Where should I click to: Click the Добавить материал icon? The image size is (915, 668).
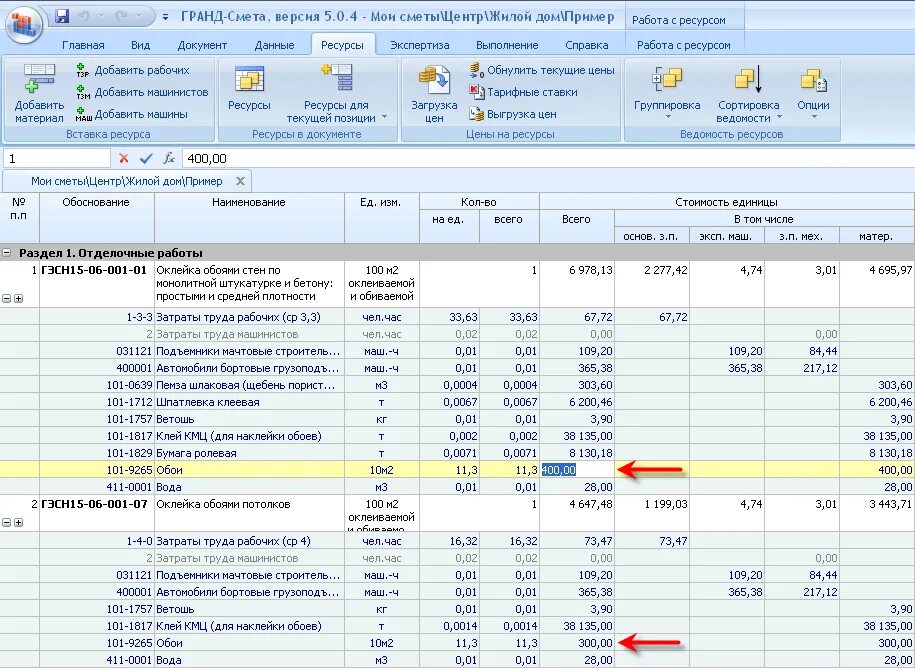pyautogui.click(x=39, y=79)
